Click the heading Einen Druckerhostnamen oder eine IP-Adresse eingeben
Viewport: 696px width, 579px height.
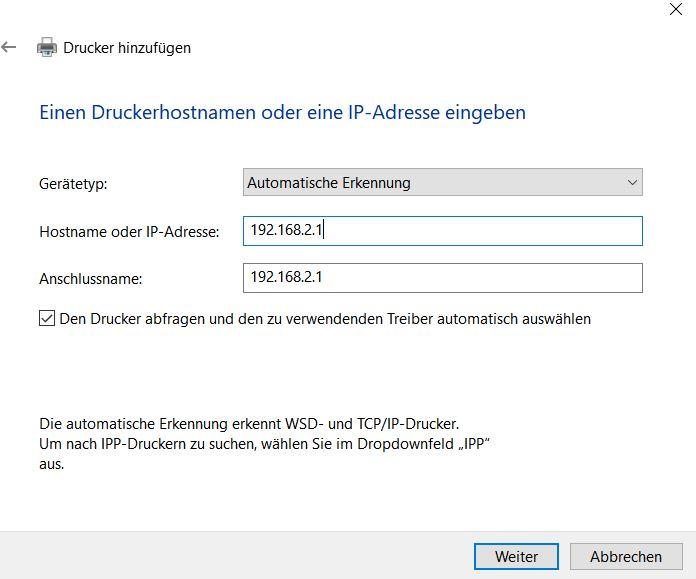[282, 112]
